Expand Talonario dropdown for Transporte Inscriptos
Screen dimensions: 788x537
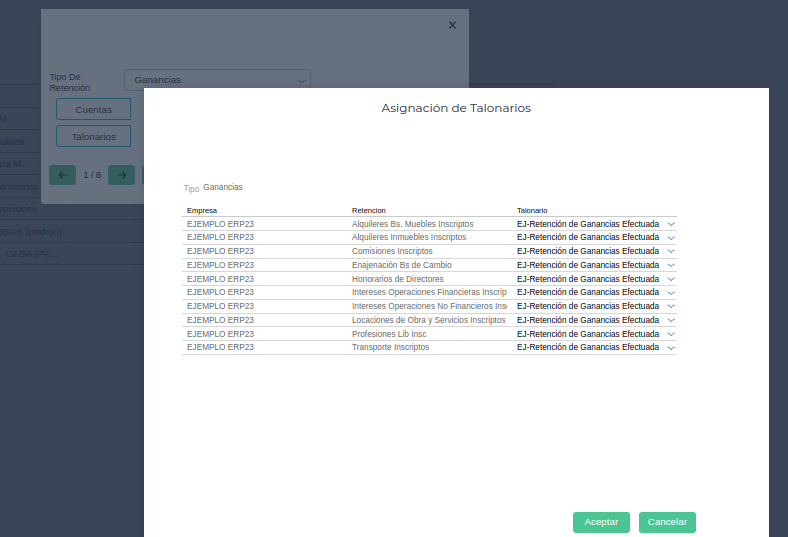671,348
